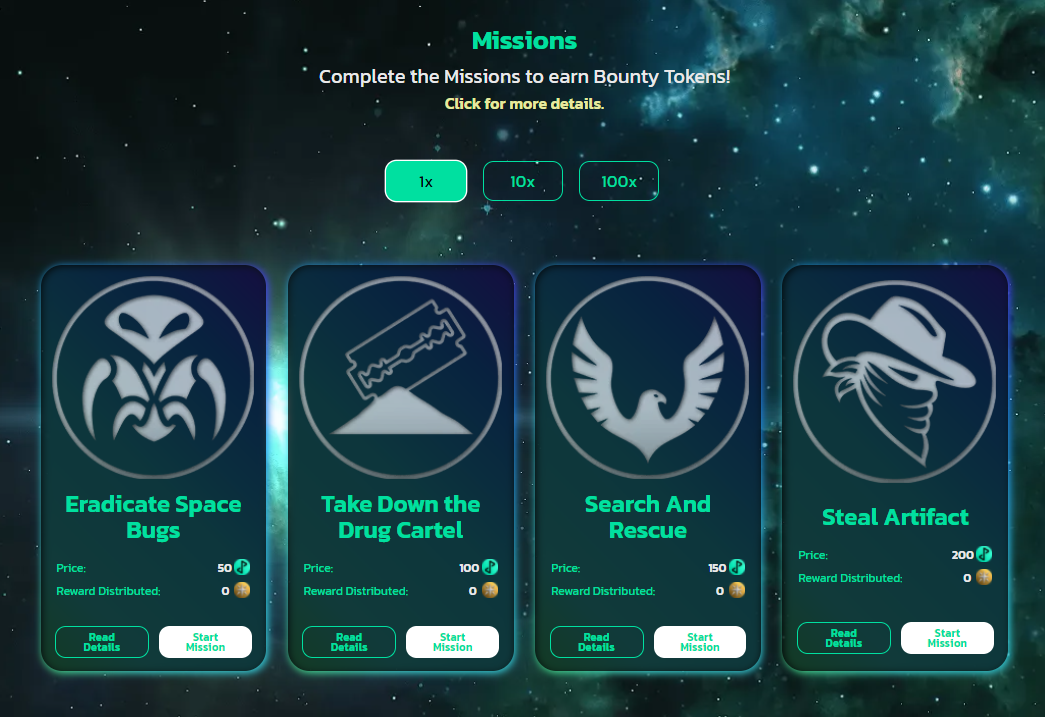Click token icon beside price 50

coord(242,568)
